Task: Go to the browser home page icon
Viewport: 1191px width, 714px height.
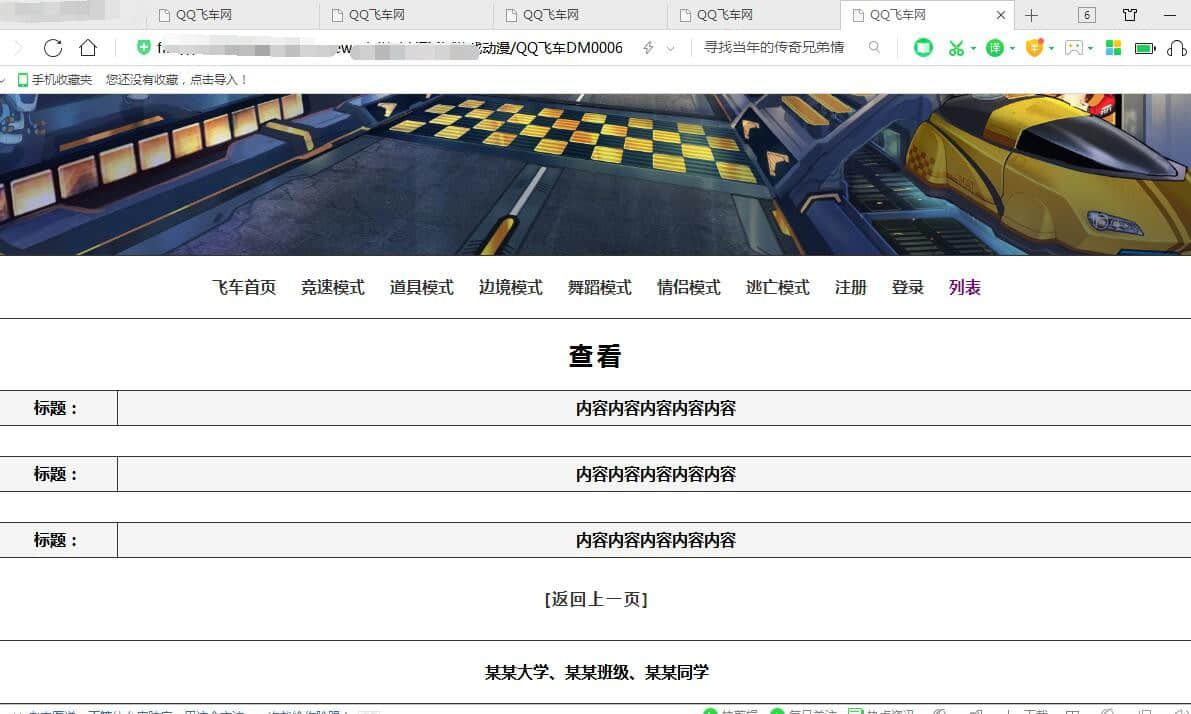Action: click(x=88, y=48)
